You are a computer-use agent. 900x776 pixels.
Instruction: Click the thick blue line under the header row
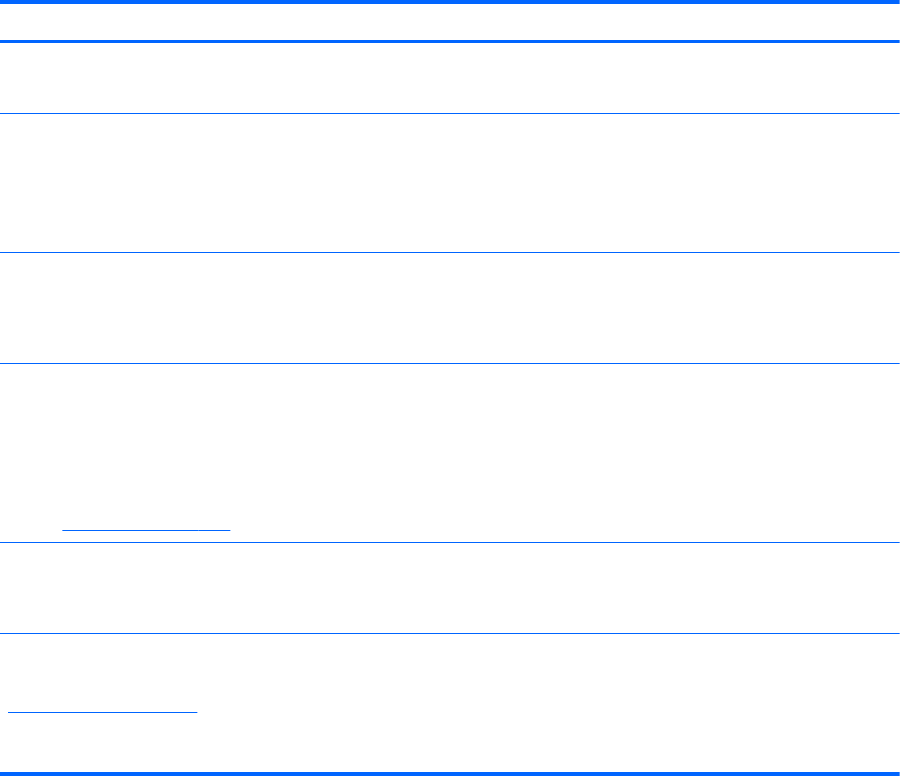coord(450,41)
